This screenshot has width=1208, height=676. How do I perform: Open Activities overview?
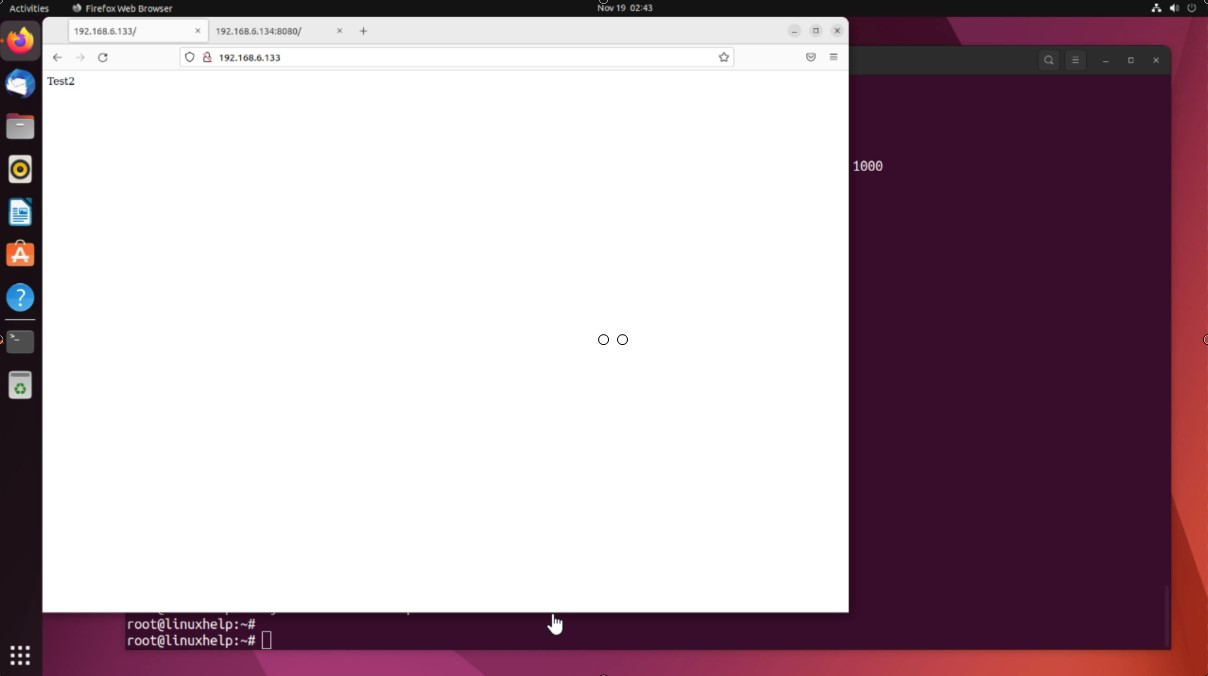click(29, 8)
